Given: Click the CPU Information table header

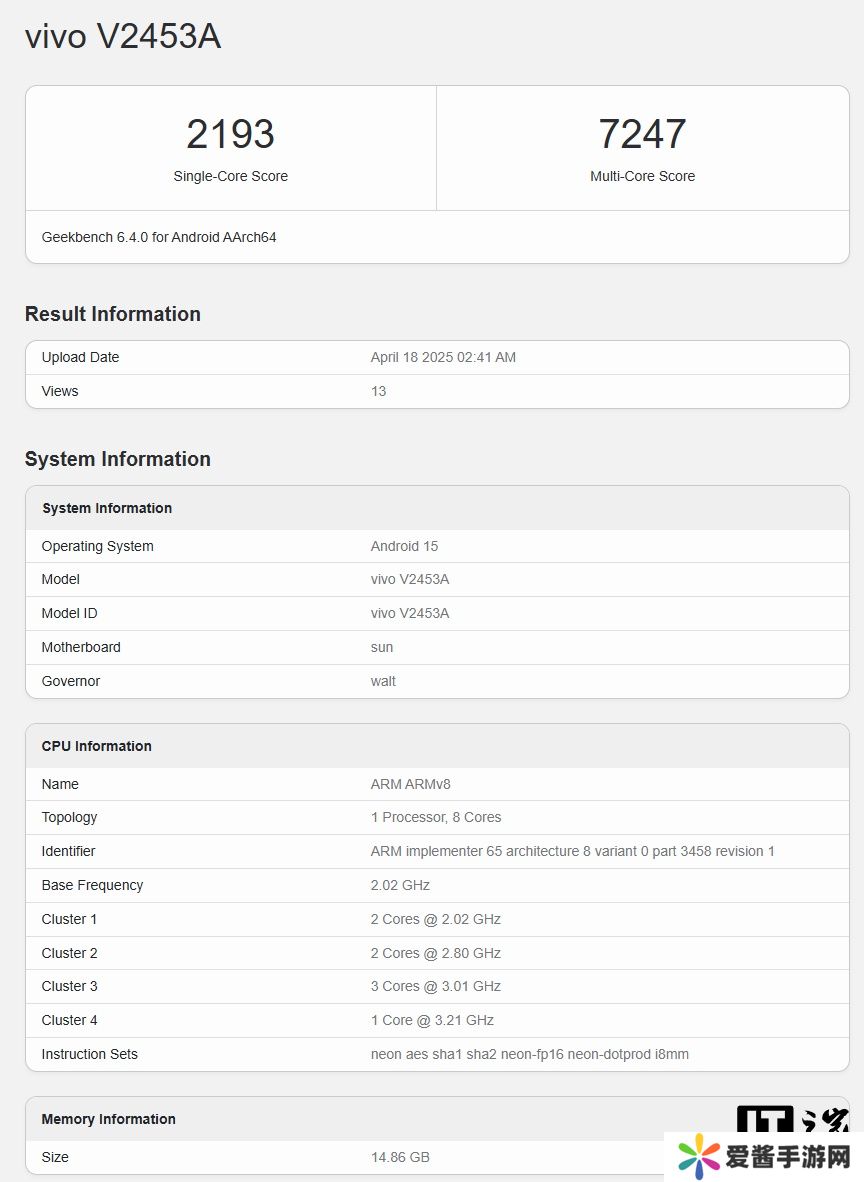Looking at the screenshot, I should [x=97, y=746].
